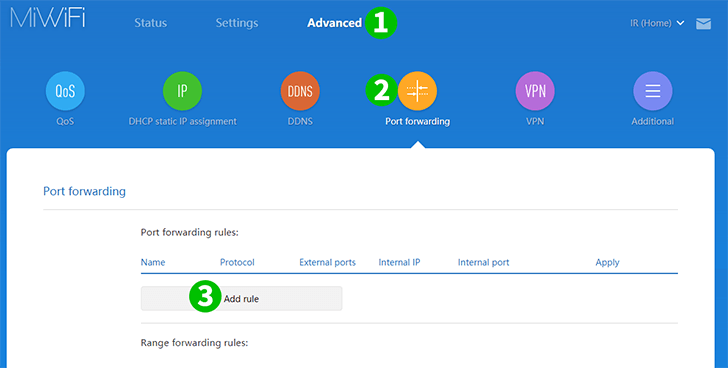Open the Additional settings hamburger icon
This screenshot has width=728, height=368.
(x=653, y=91)
